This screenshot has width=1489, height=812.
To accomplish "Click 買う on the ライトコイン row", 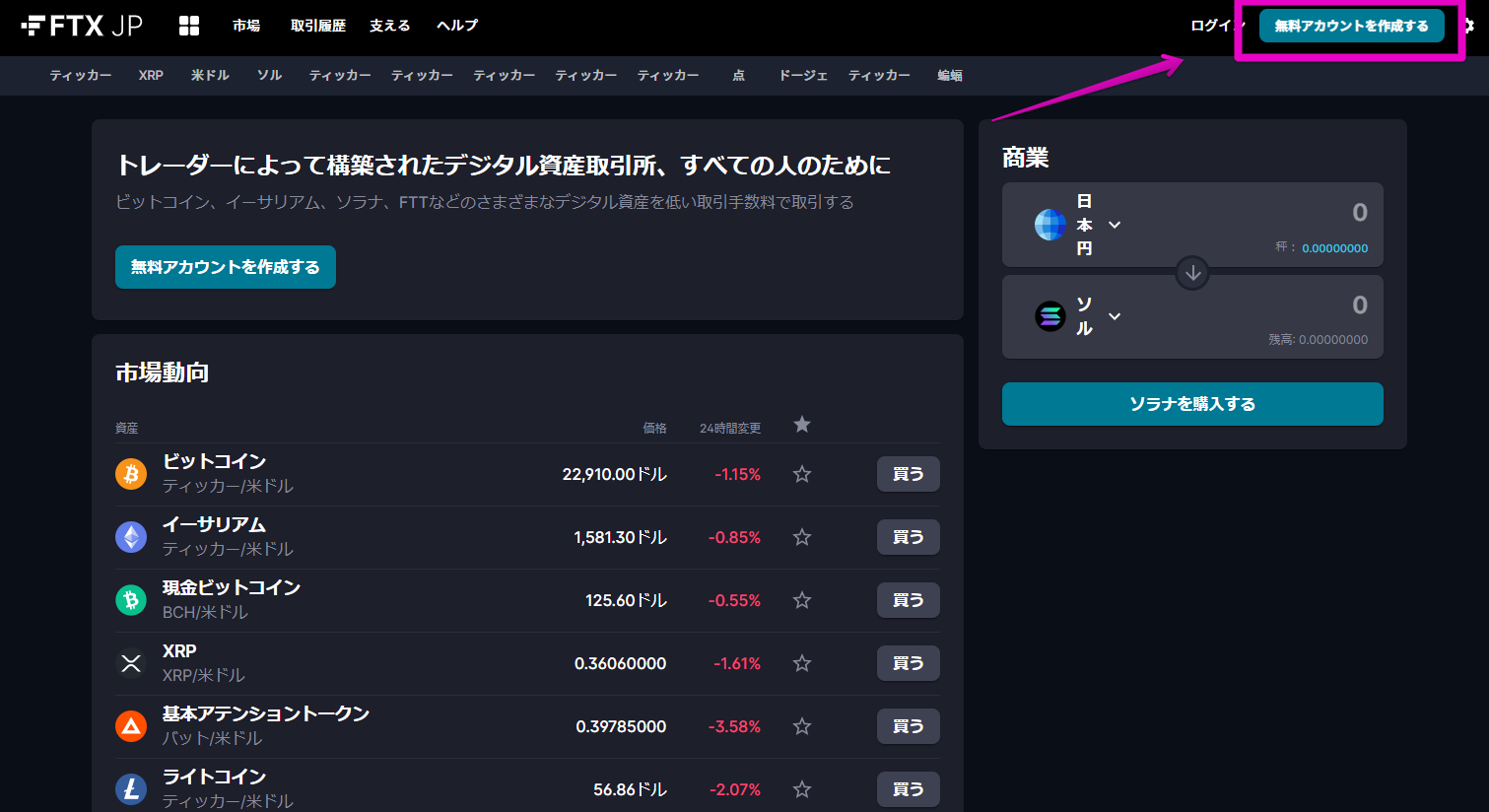I will point(909,789).
